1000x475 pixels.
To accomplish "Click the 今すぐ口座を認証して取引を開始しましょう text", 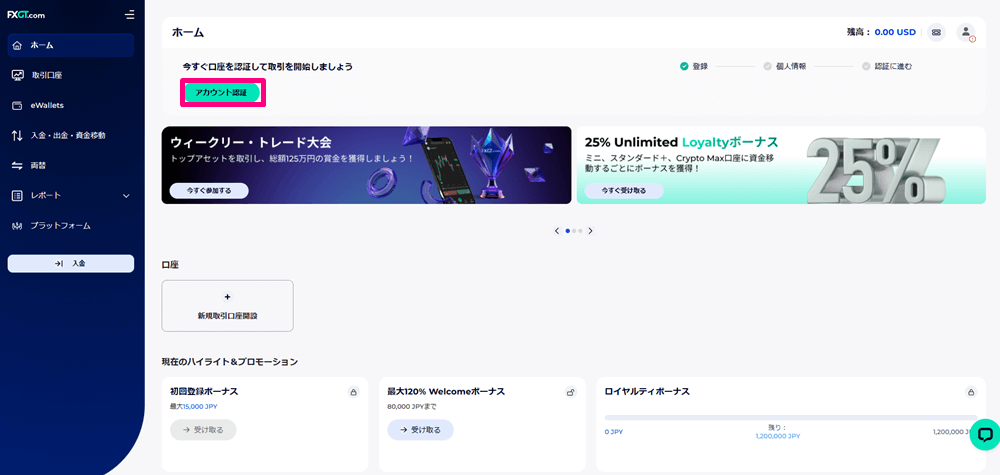I will [x=268, y=66].
